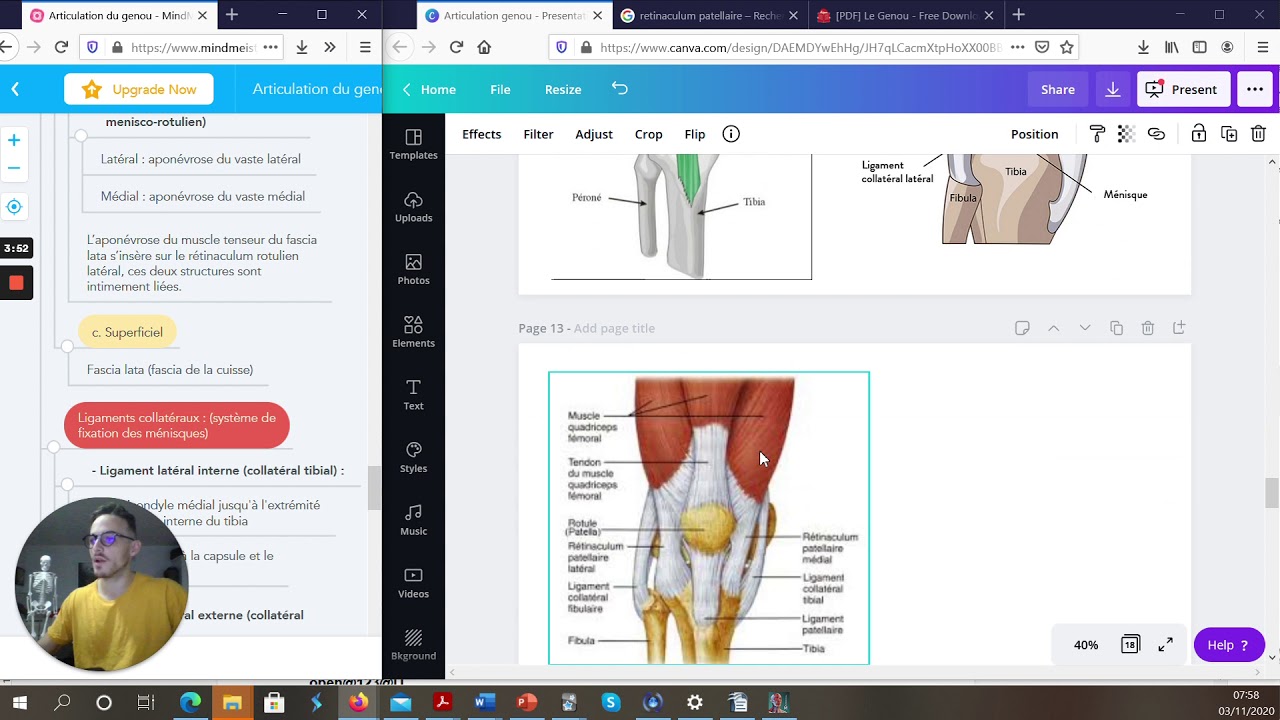Open the Bkground panel
Viewport: 1280px width, 720px height.
click(x=413, y=645)
